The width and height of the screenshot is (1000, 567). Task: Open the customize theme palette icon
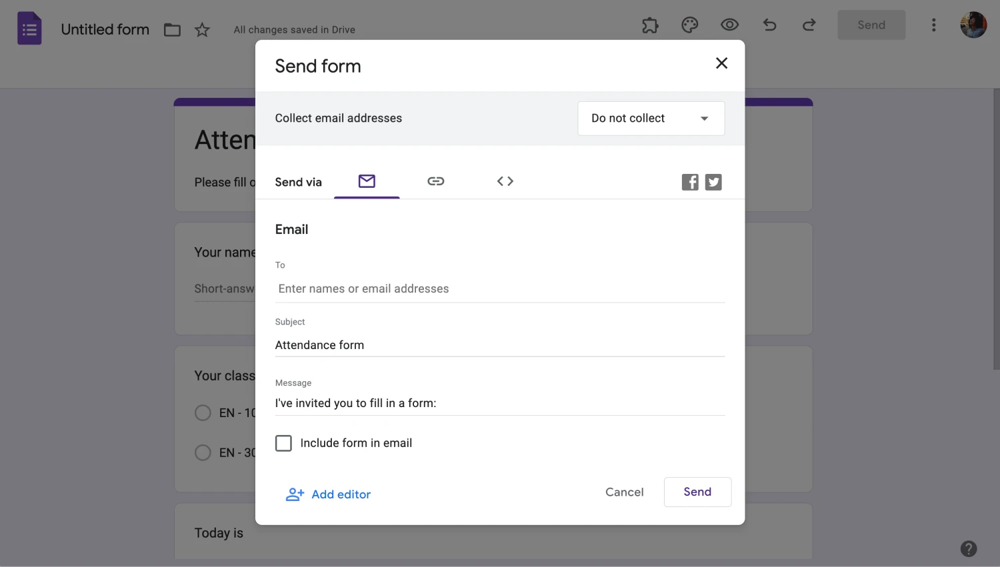point(690,25)
